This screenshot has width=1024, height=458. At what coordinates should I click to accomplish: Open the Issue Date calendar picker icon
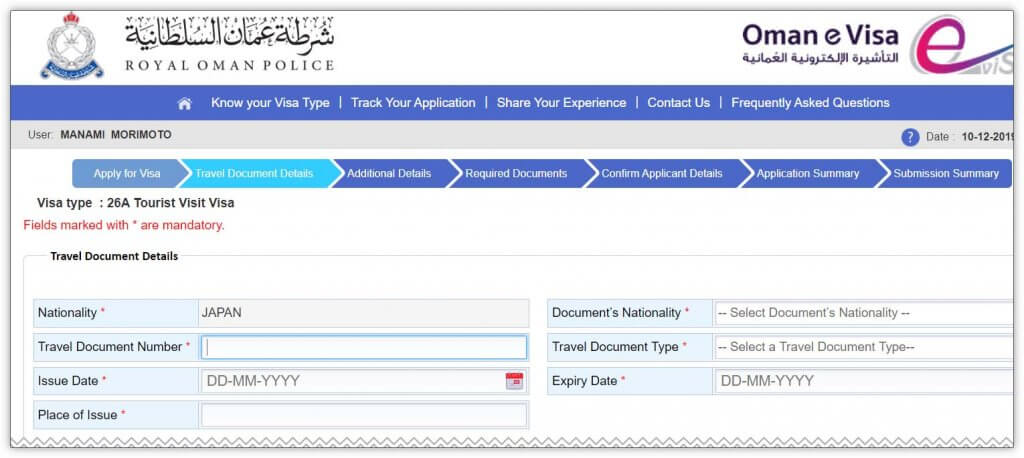514,381
